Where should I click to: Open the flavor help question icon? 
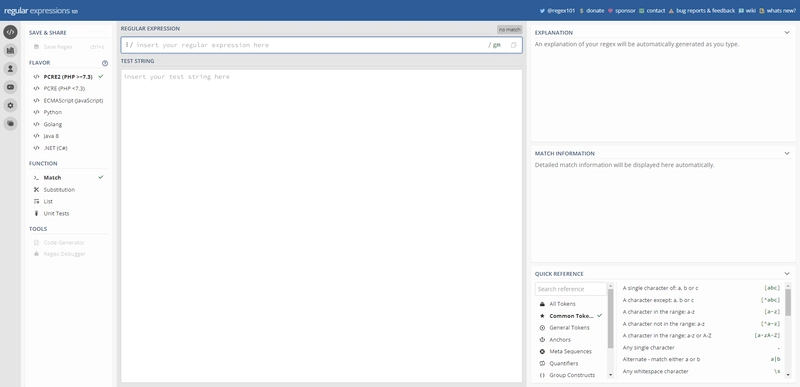pos(105,63)
